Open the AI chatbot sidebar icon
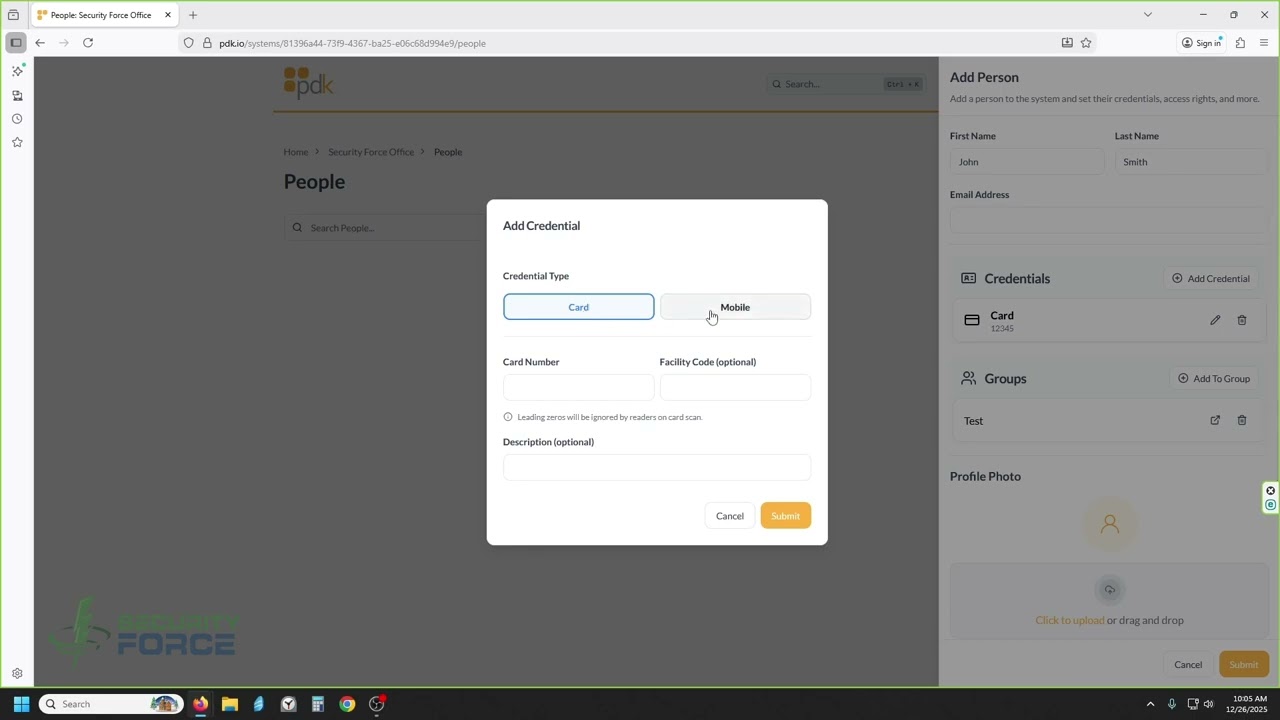 pyautogui.click(x=17, y=71)
